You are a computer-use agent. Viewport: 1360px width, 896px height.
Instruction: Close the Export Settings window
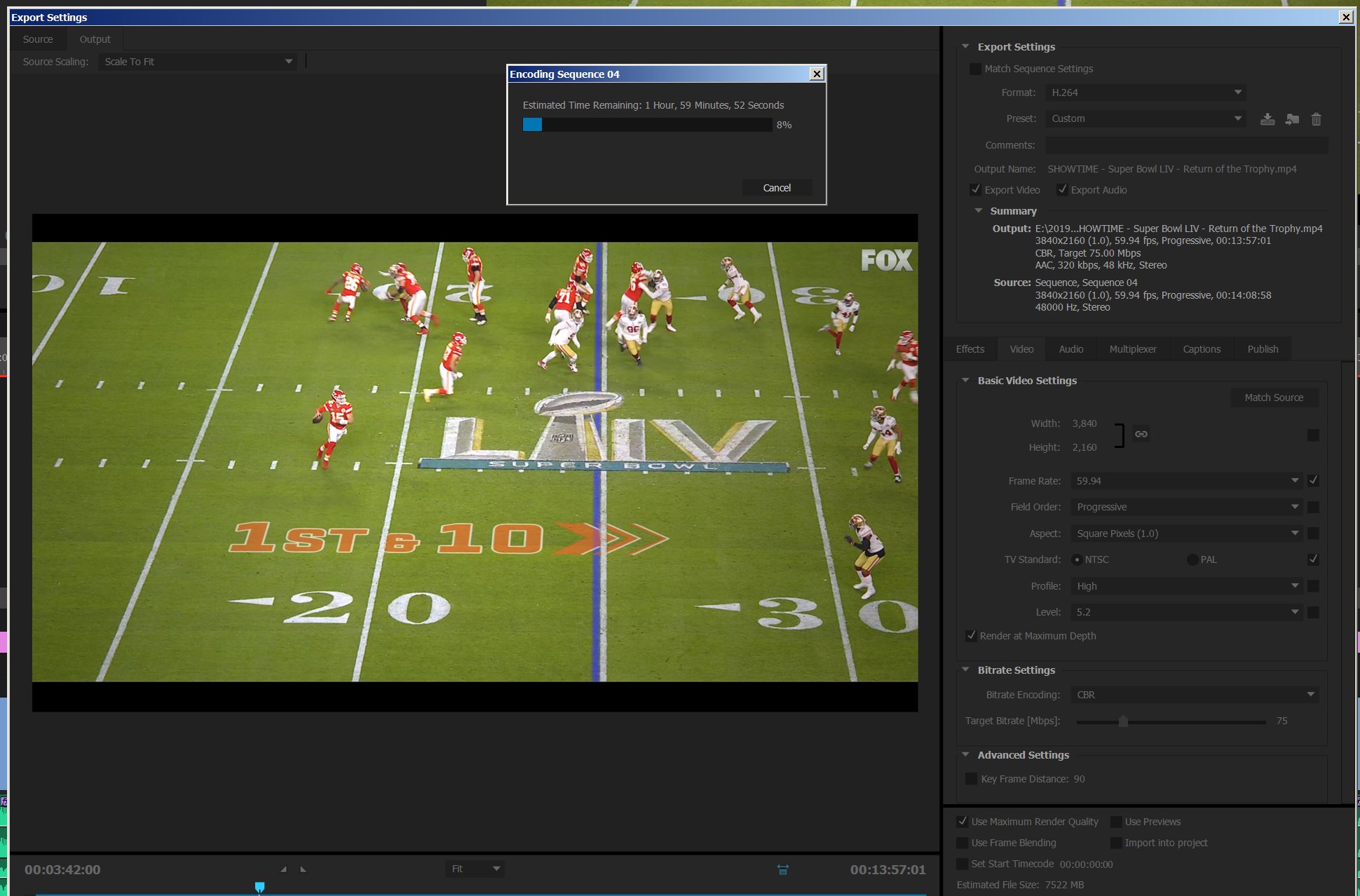(x=1345, y=17)
